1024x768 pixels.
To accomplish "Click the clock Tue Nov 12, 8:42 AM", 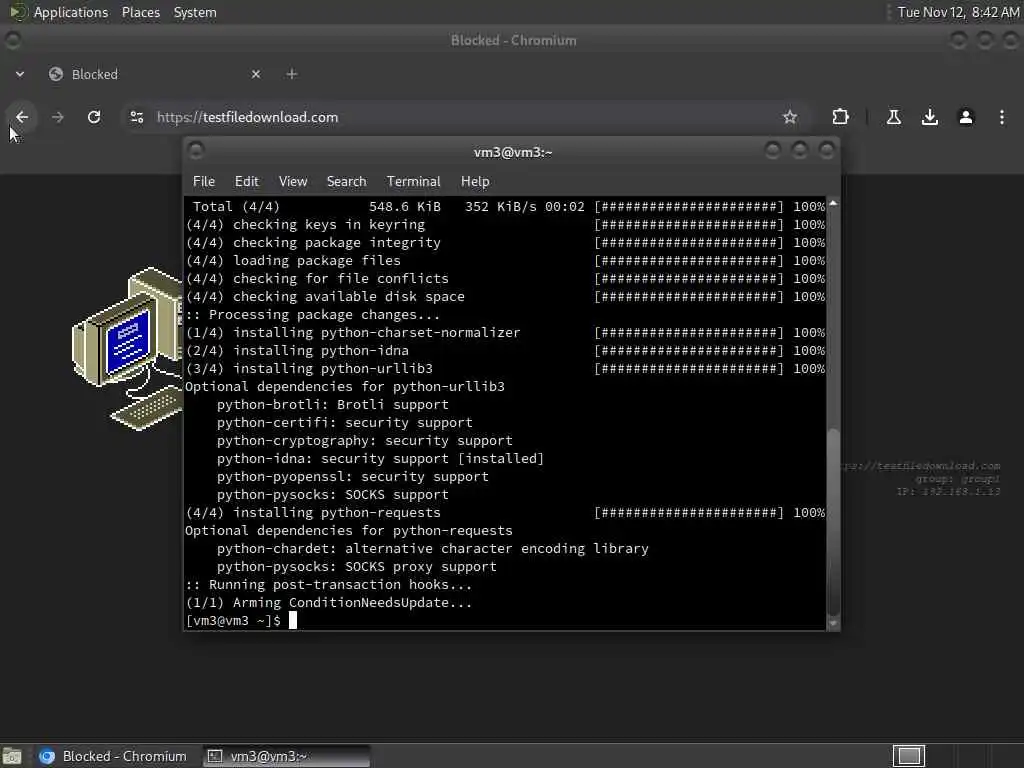I will (x=957, y=12).
